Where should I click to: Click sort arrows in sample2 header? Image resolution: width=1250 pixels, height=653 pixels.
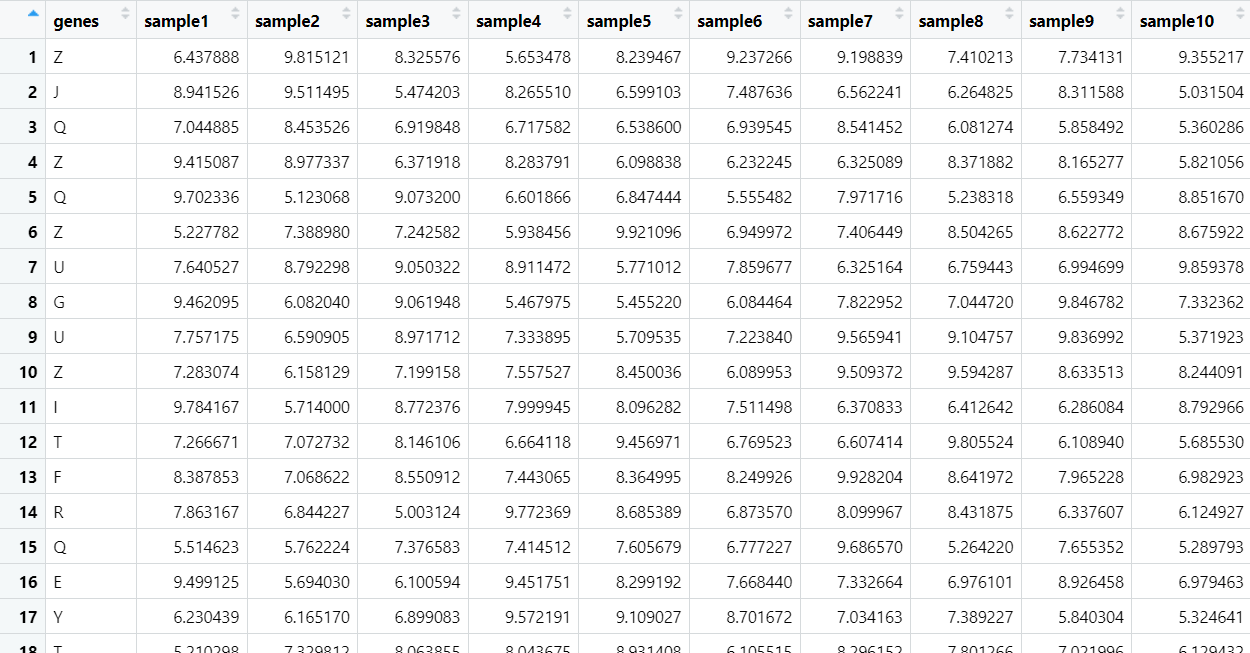(x=346, y=14)
